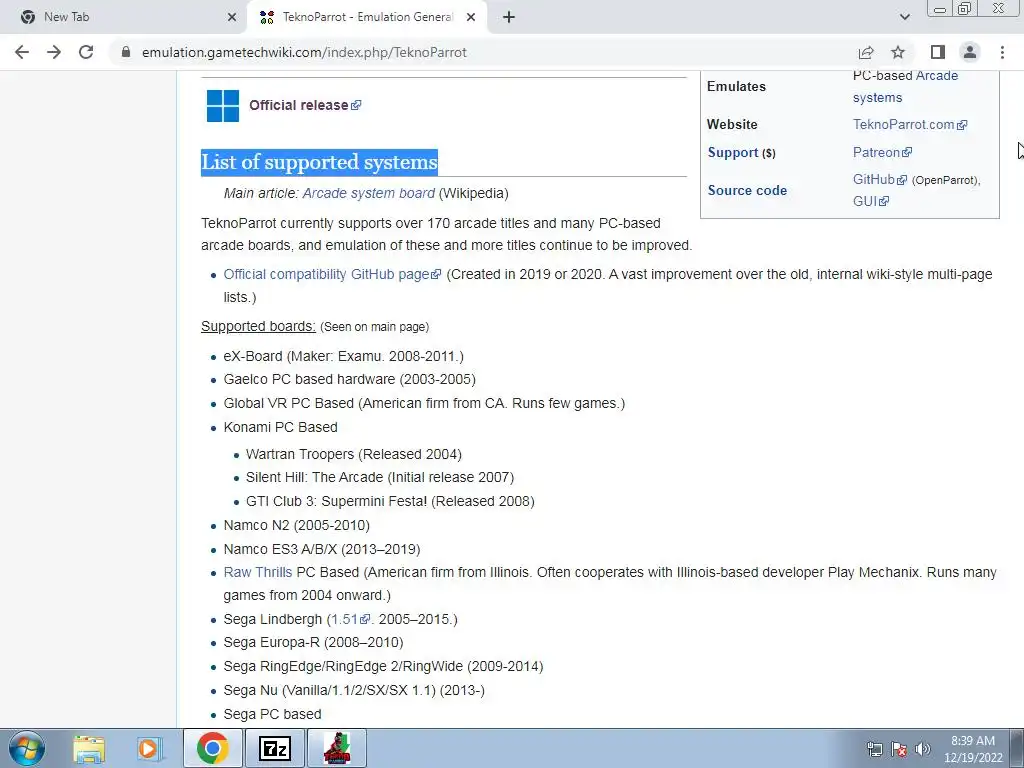The image size is (1024, 768).
Task: Click volume speaker tray icon
Action: click(923, 749)
